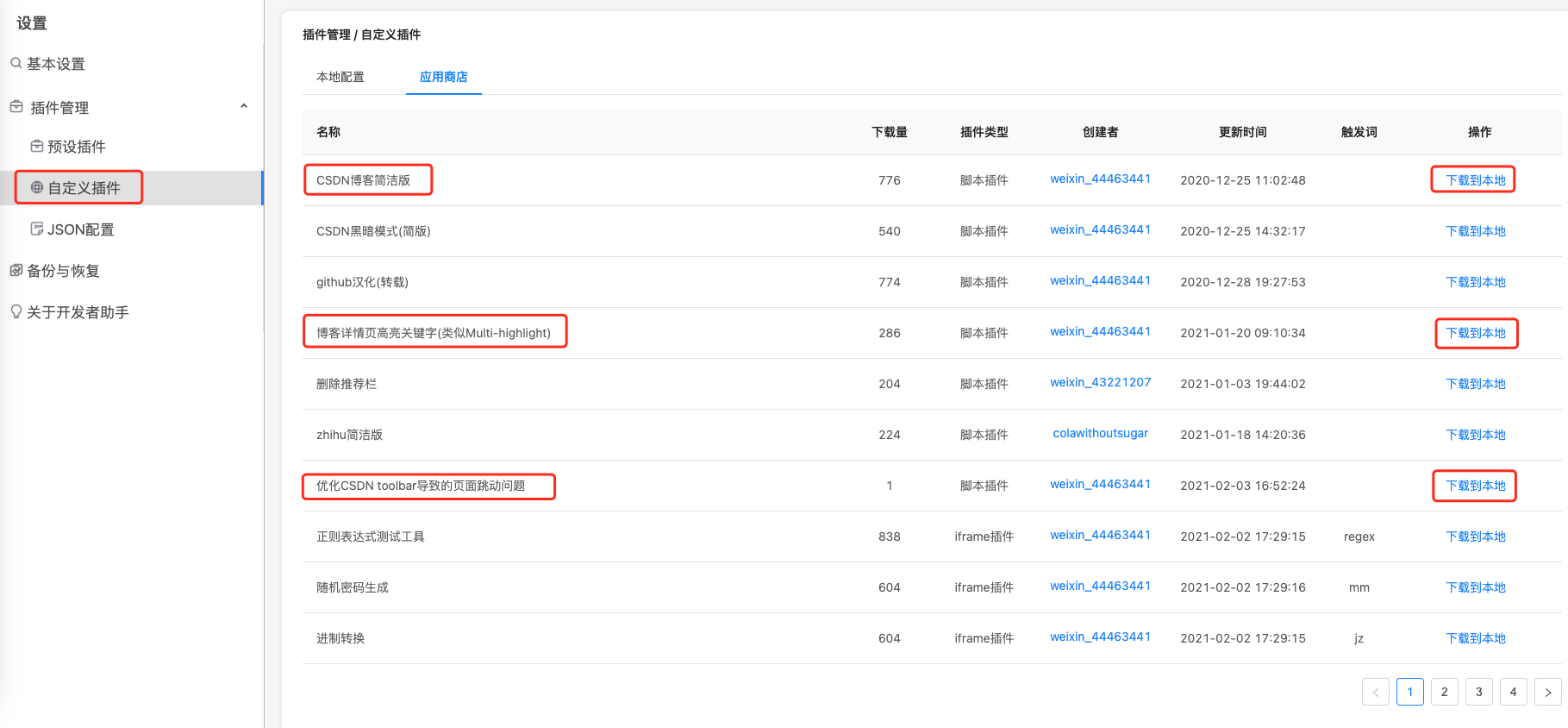
Task: Click the globe icon next to 自定义插件
Action: pyautogui.click(x=37, y=187)
